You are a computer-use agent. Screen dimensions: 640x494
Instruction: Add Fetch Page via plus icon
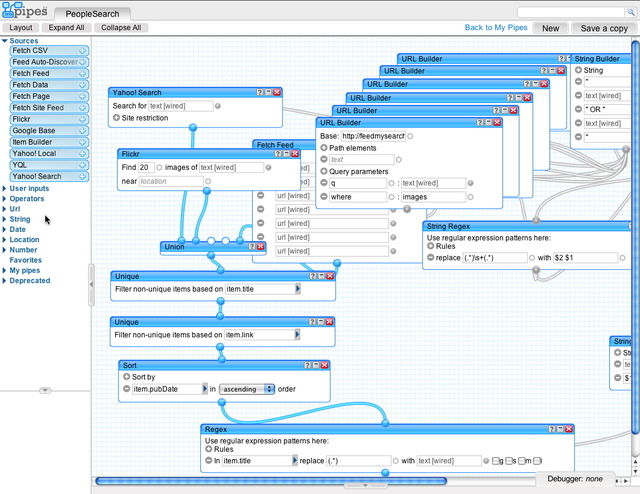[x=82, y=96]
